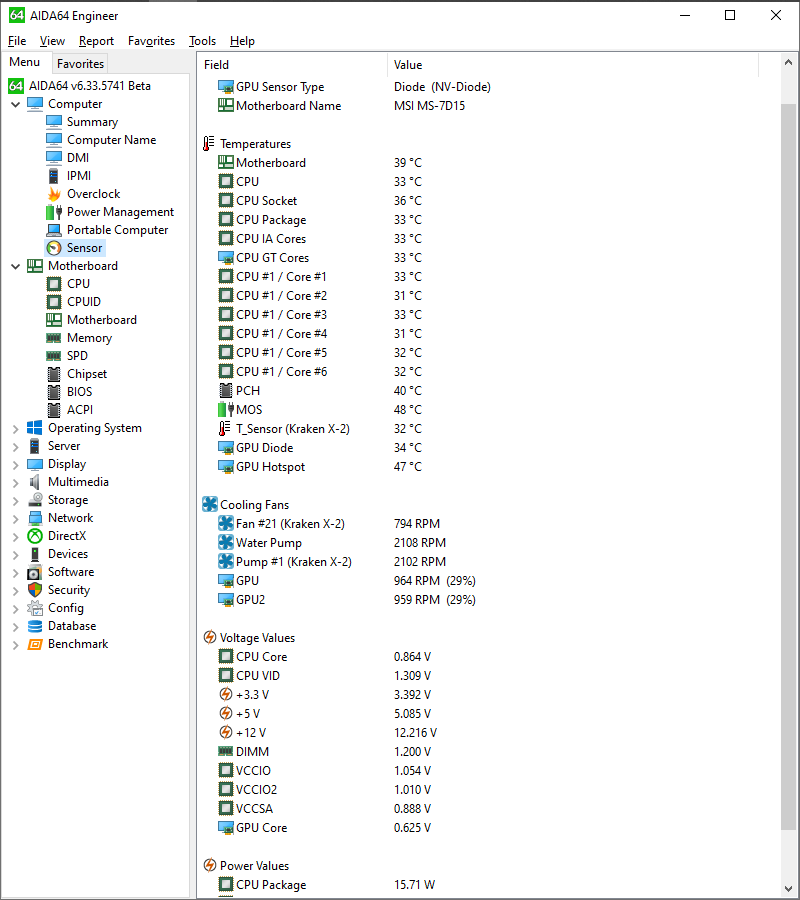Expand the Display tree node
800x900 pixels.
tap(15, 465)
